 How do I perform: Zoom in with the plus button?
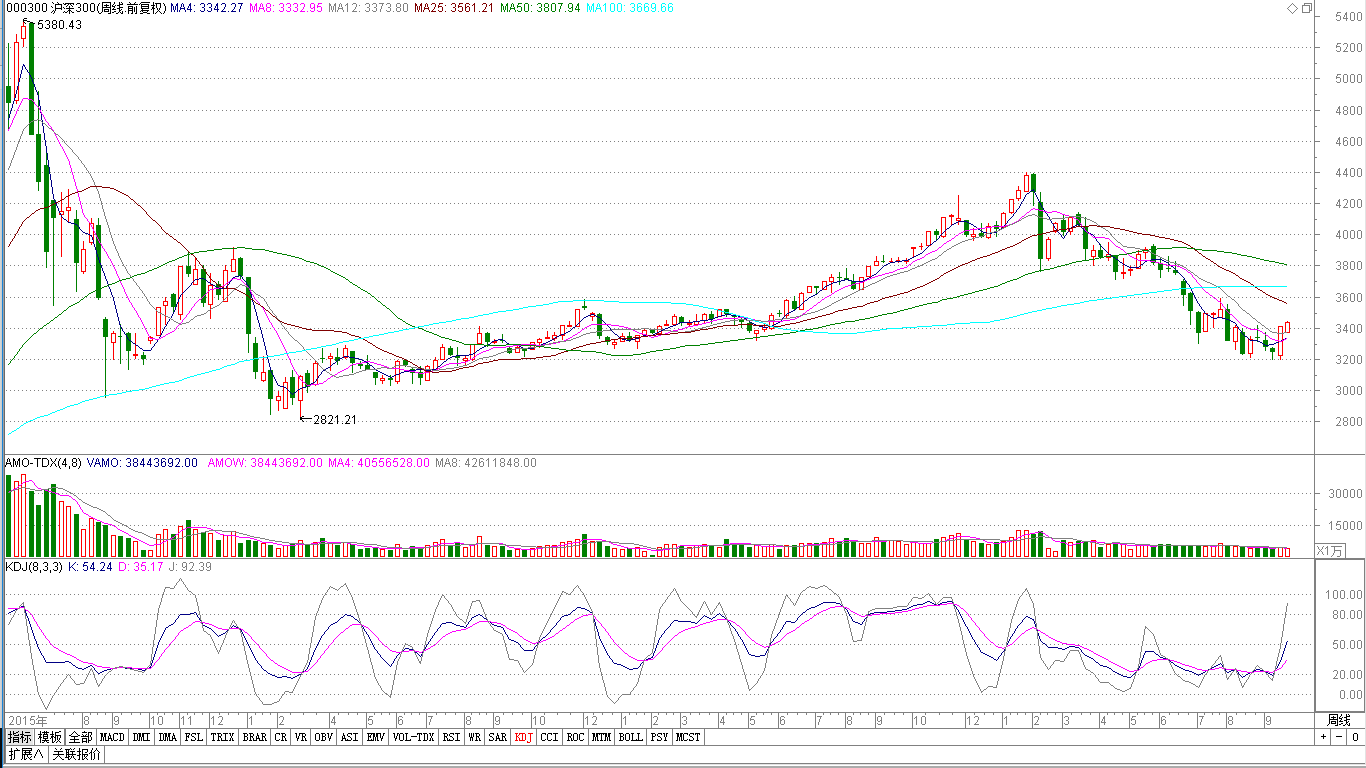pos(1323,737)
